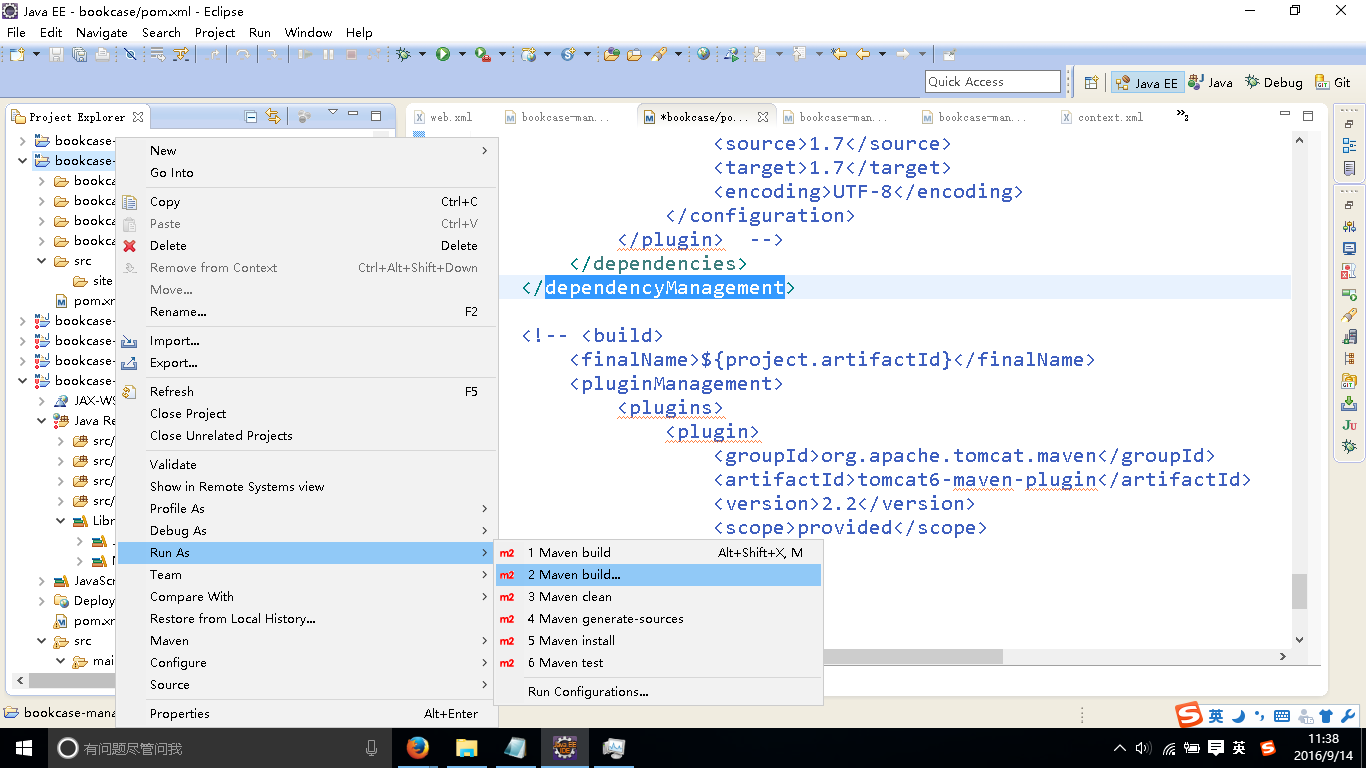Click the Project Explorer horizontal scrollbar
The width and height of the screenshot is (1366, 768).
click(x=72, y=680)
